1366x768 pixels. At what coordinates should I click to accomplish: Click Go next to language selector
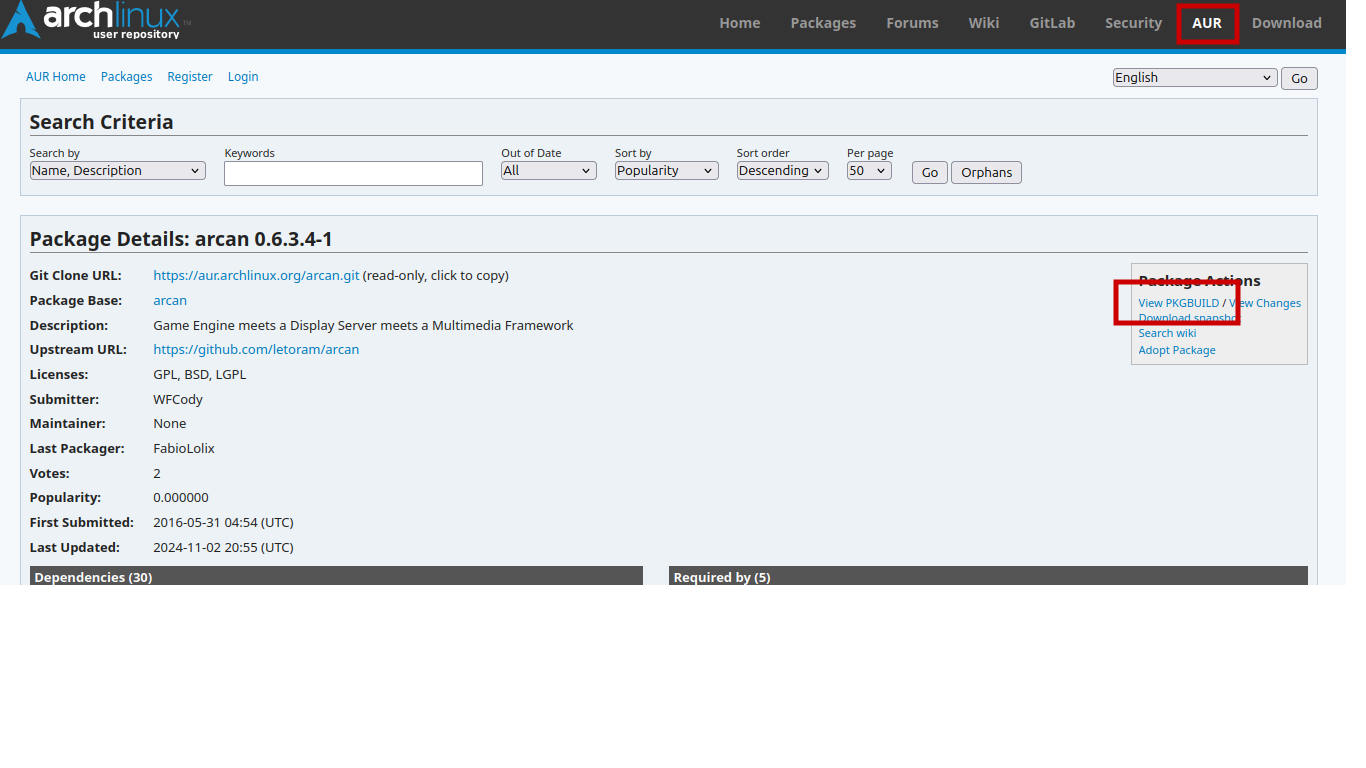click(1299, 79)
